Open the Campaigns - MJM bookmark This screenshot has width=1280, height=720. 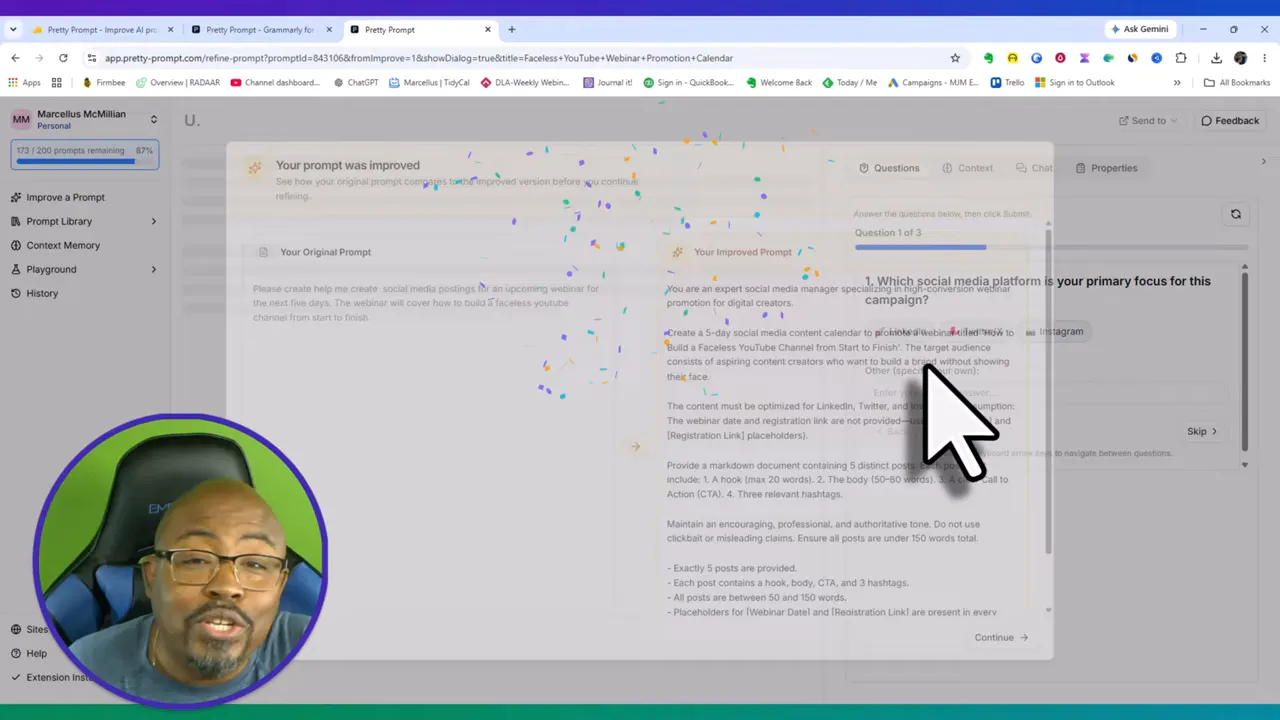(934, 83)
